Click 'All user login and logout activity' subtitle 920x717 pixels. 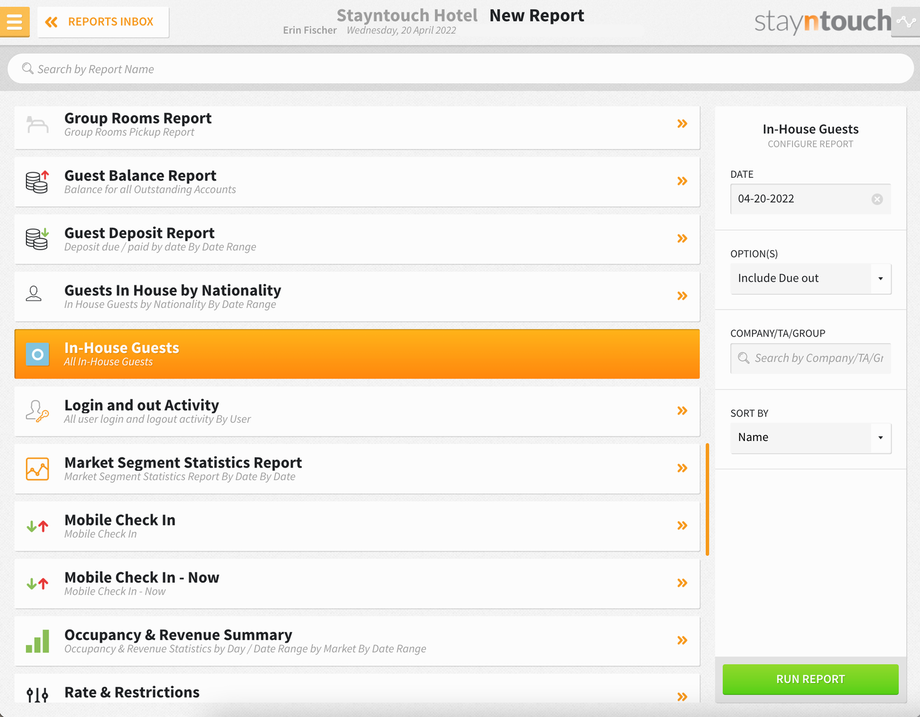157,419
